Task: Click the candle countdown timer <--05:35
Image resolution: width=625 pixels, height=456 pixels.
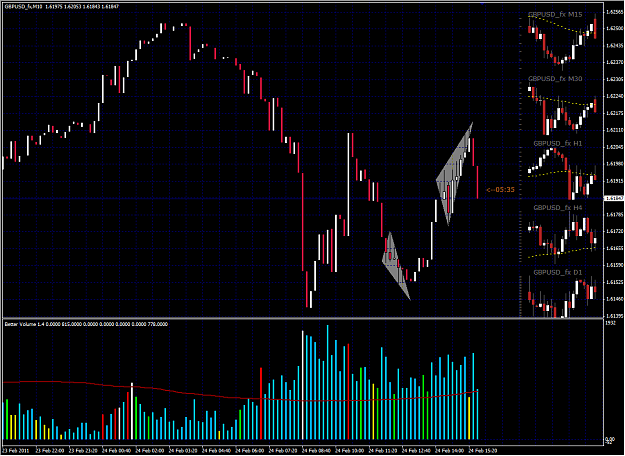Action: tap(500, 190)
